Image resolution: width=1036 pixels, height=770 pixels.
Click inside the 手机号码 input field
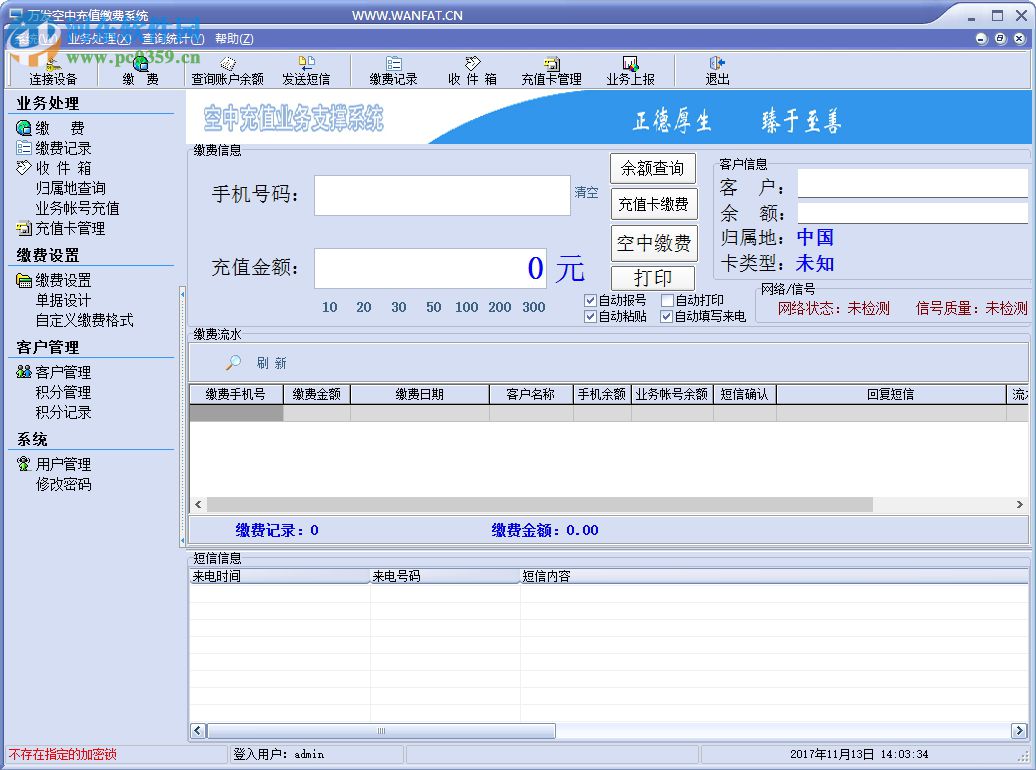441,195
